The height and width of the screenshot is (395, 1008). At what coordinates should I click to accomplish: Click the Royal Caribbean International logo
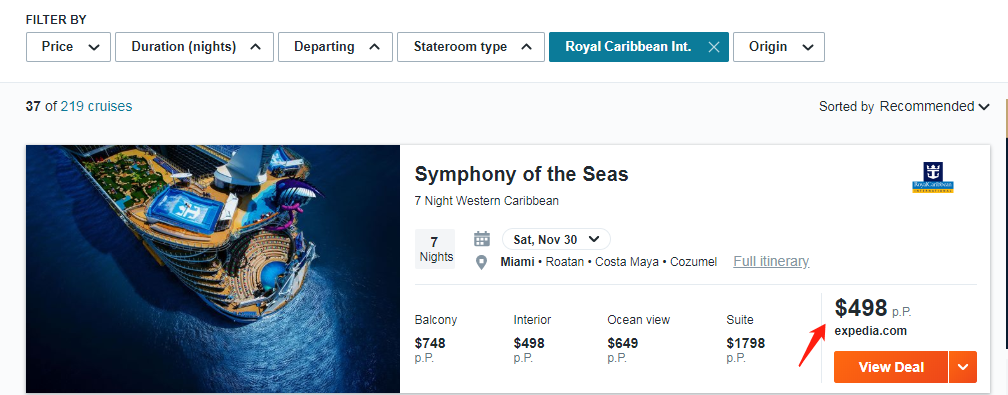tap(932, 178)
